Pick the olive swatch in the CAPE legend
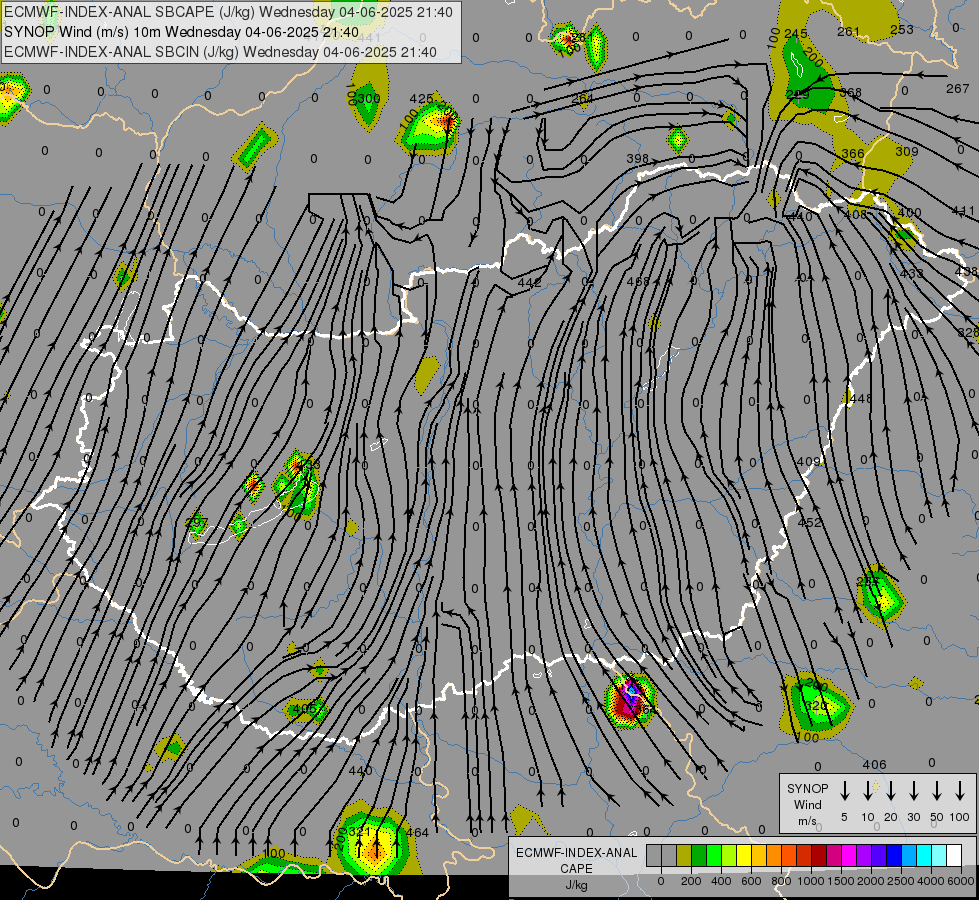The width and height of the screenshot is (979, 900). (684, 856)
